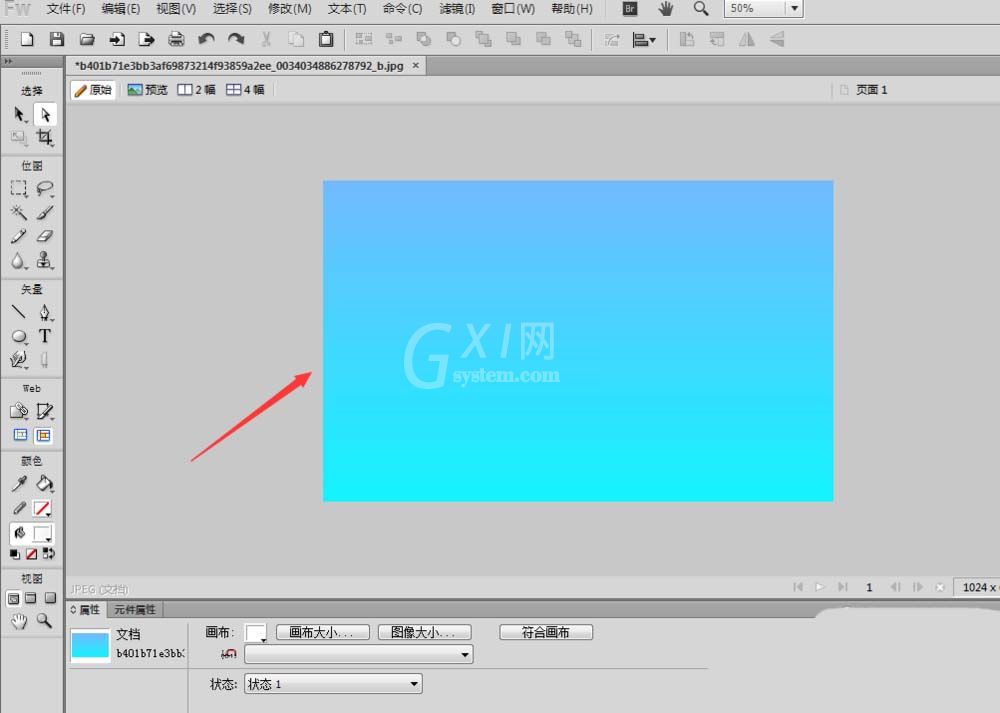Open the 修改(M) menu
This screenshot has height=713, width=1000.
pyautogui.click(x=290, y=9)
